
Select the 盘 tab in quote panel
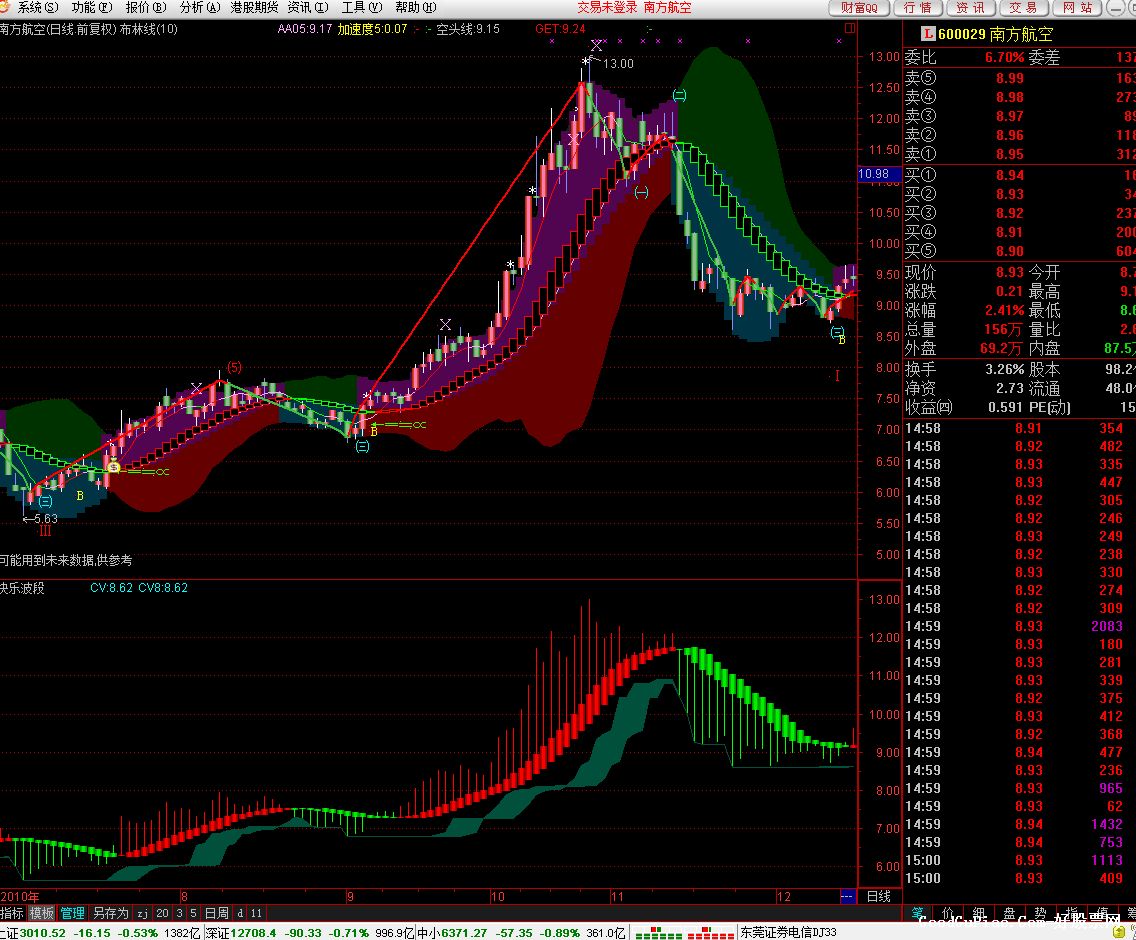pyautogui.click(x=1009, y=912)
